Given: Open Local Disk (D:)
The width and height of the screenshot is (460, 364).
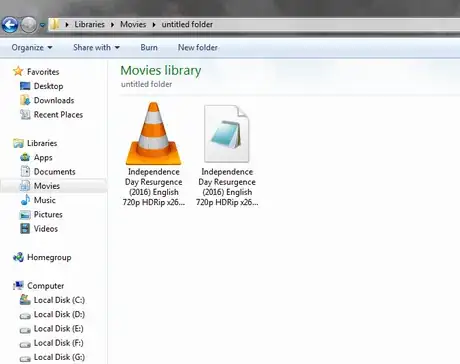Looking at the screenshot, I should coord(59,314).
